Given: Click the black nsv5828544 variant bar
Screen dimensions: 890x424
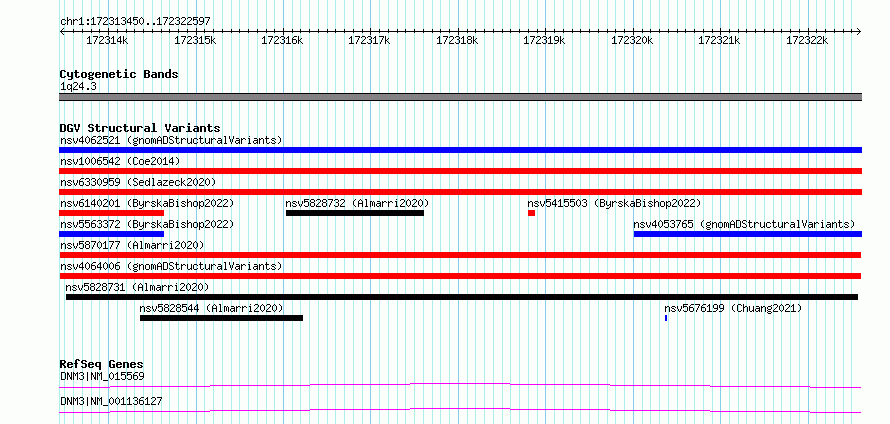Looking at the screenshot, I should pyautogui.click(x=221, y=318).
